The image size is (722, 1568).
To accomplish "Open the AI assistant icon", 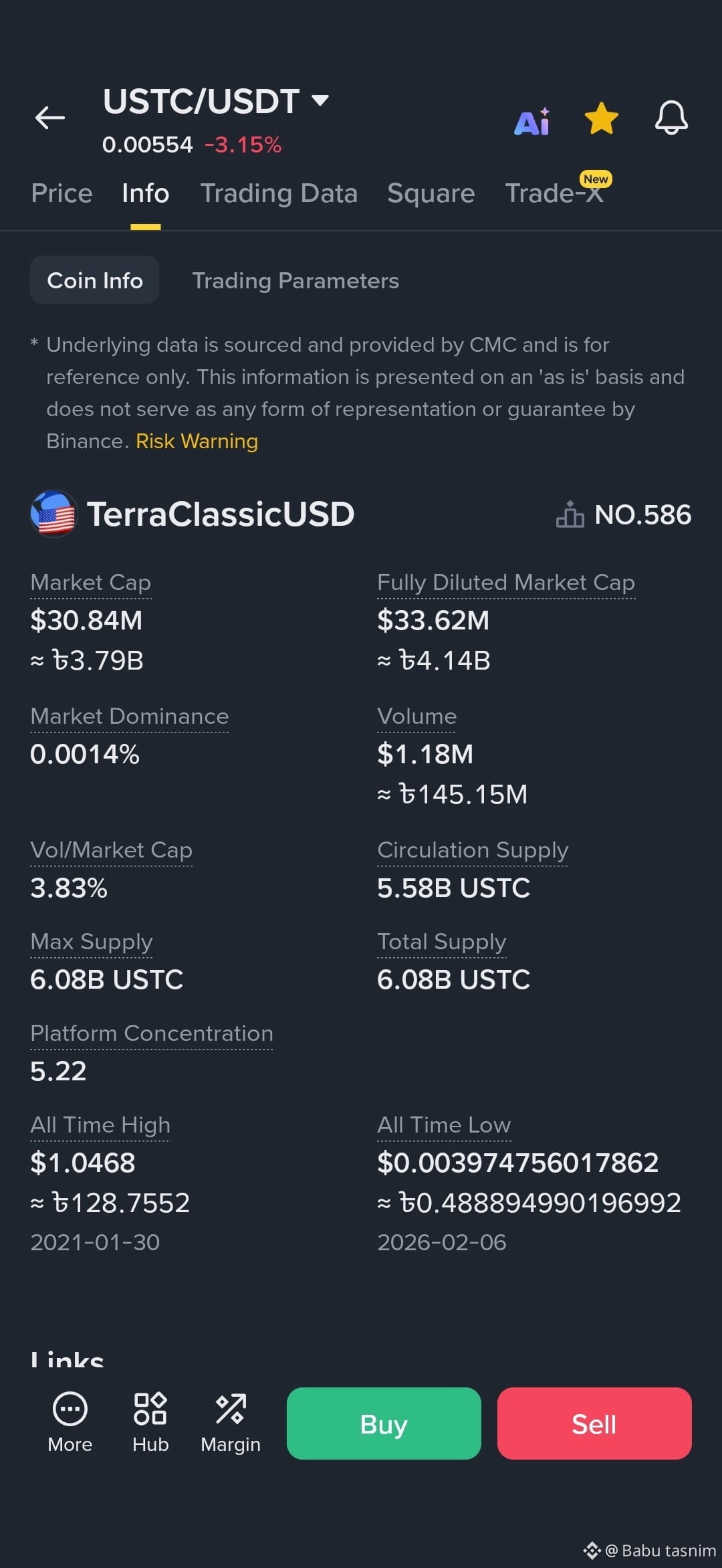I will tap(532, 121).
